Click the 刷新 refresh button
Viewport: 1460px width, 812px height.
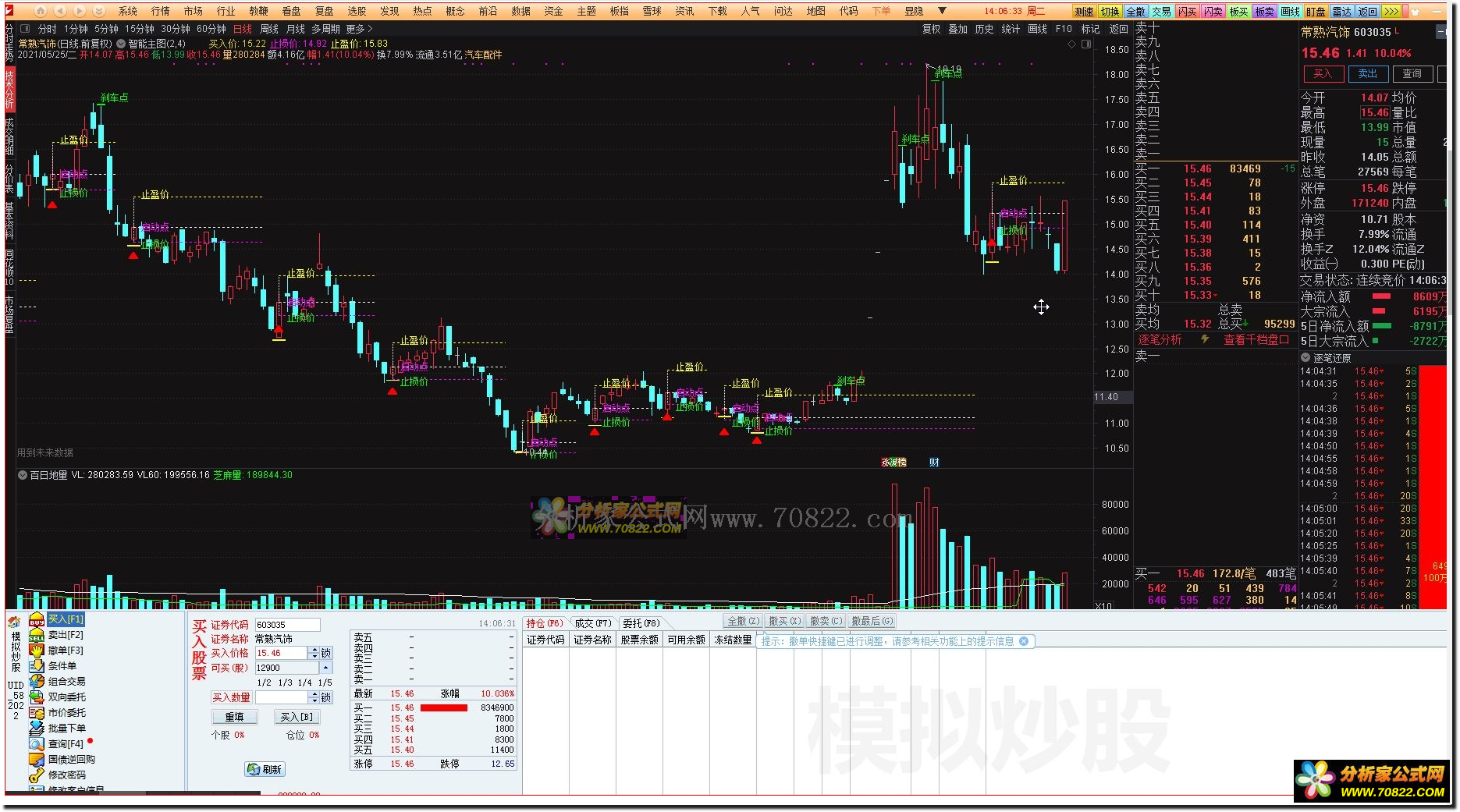(265, 769)
